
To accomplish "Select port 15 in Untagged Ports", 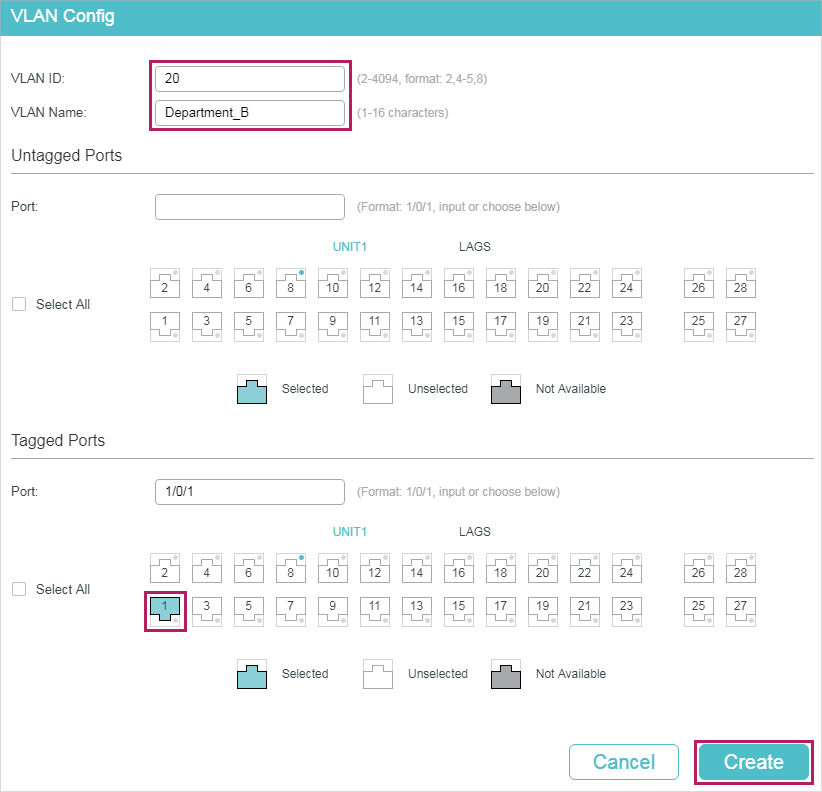I will (x=459, y=327).
